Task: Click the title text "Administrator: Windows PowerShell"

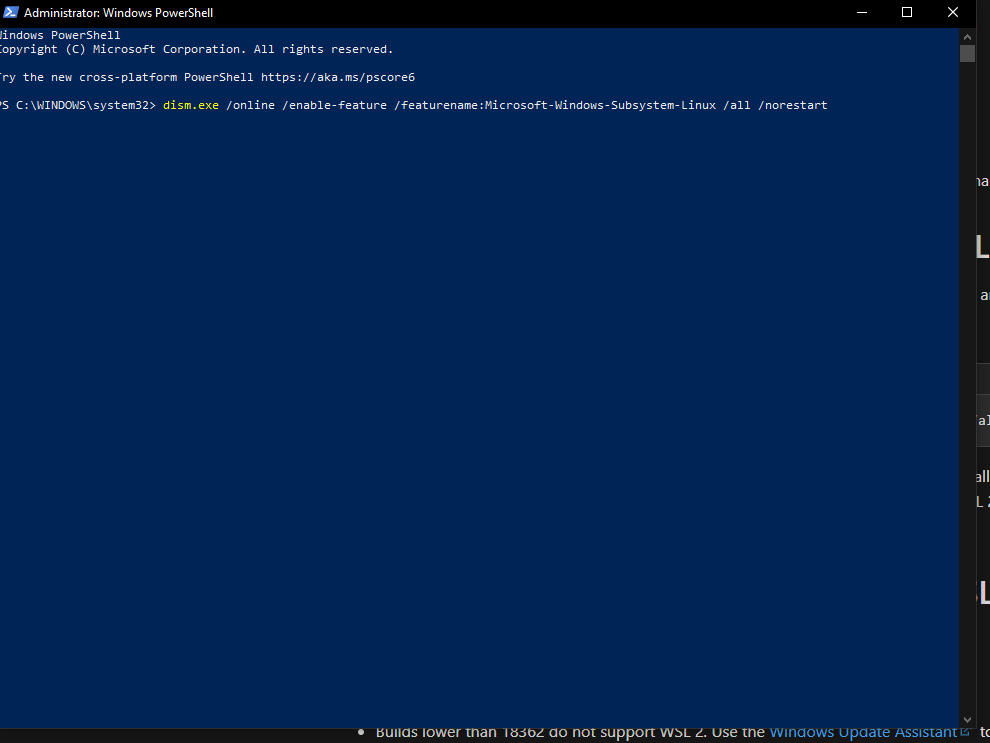Action: click(118, 13)
